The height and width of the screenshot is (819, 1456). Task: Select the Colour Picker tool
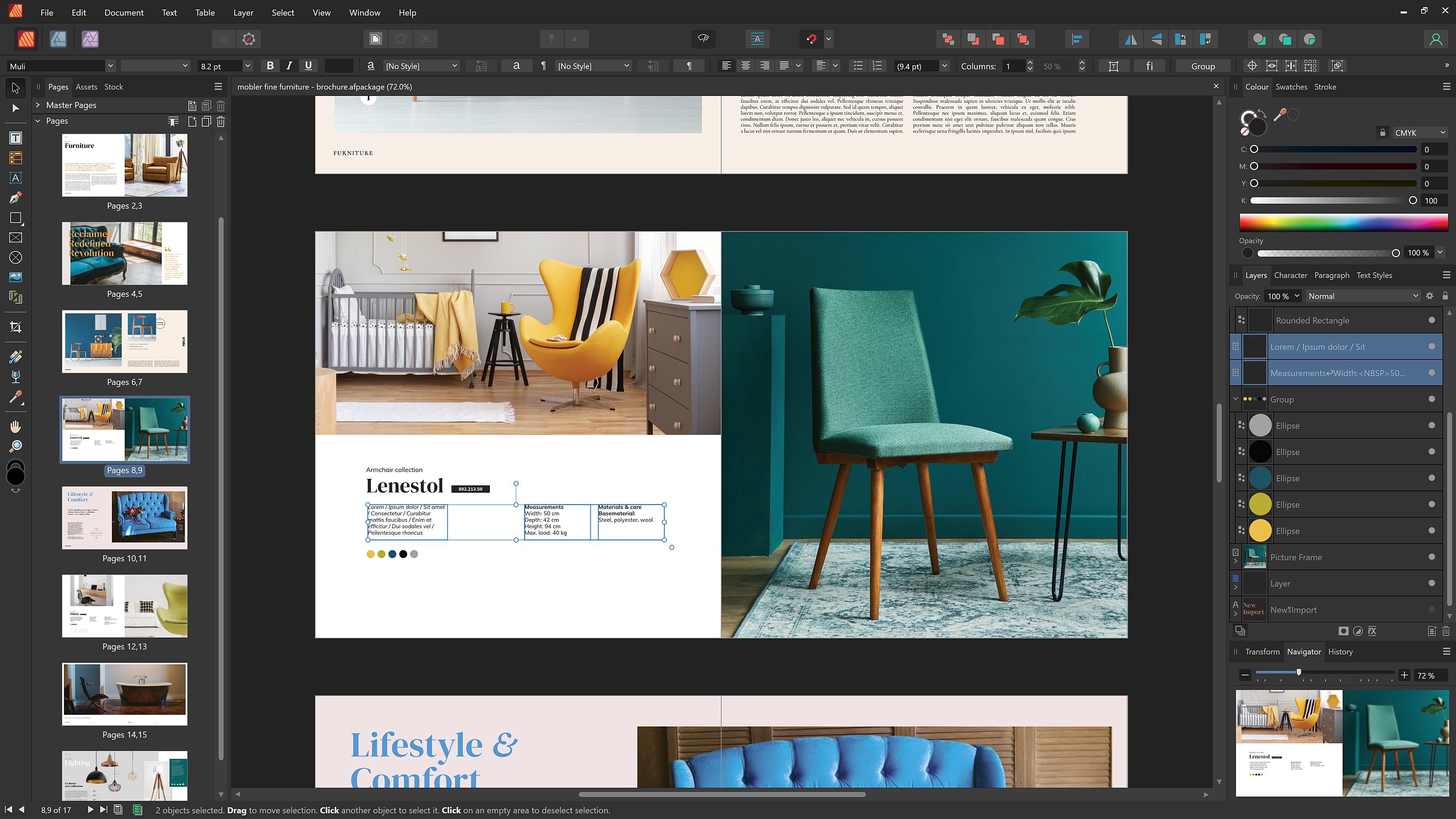click(15, 397)
